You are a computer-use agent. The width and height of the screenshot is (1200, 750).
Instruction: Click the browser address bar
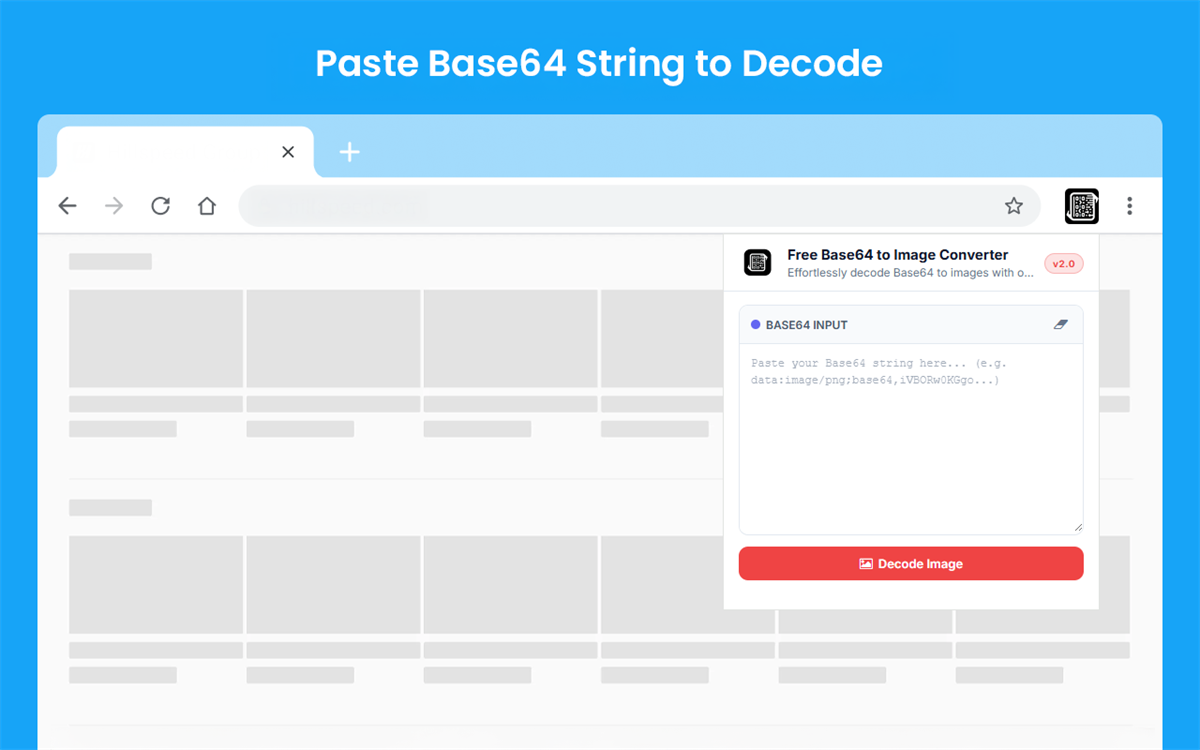[x=640, y=206]
